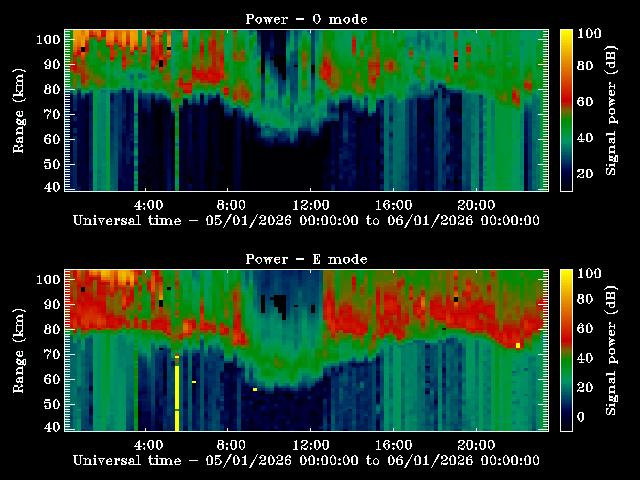Click the E mode signal power colorbar
The image size is (640, 480).
566,350
